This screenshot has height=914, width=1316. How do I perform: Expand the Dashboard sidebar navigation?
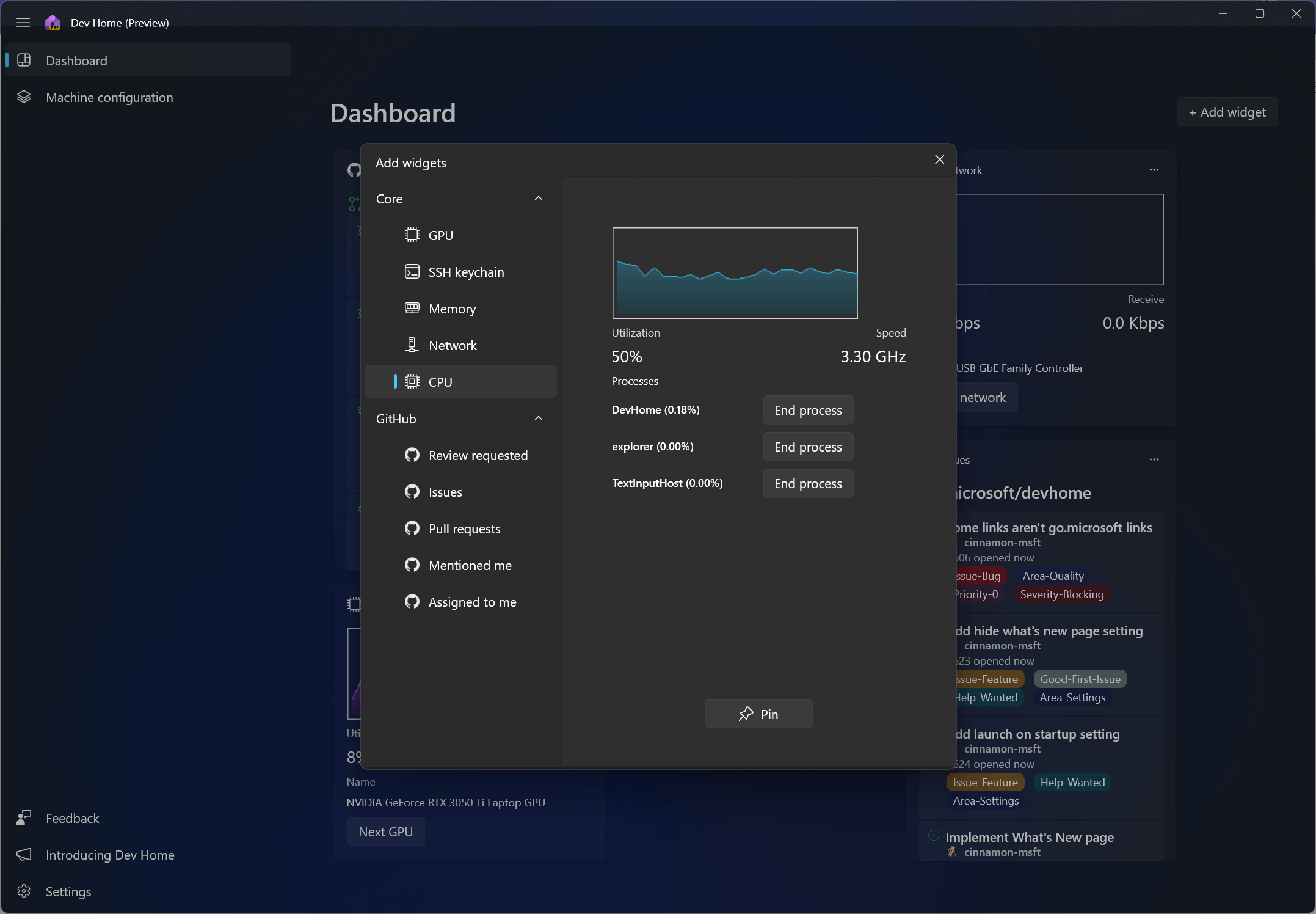tap(23, 22)
